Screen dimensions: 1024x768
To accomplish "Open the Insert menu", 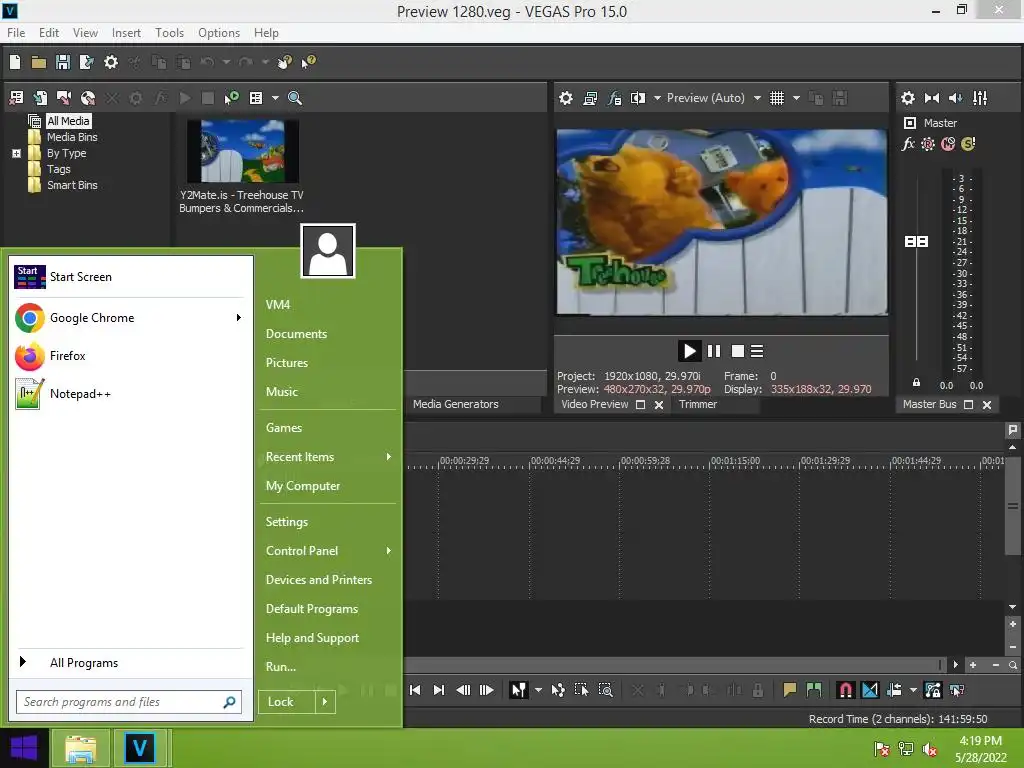I will (126, 33).
